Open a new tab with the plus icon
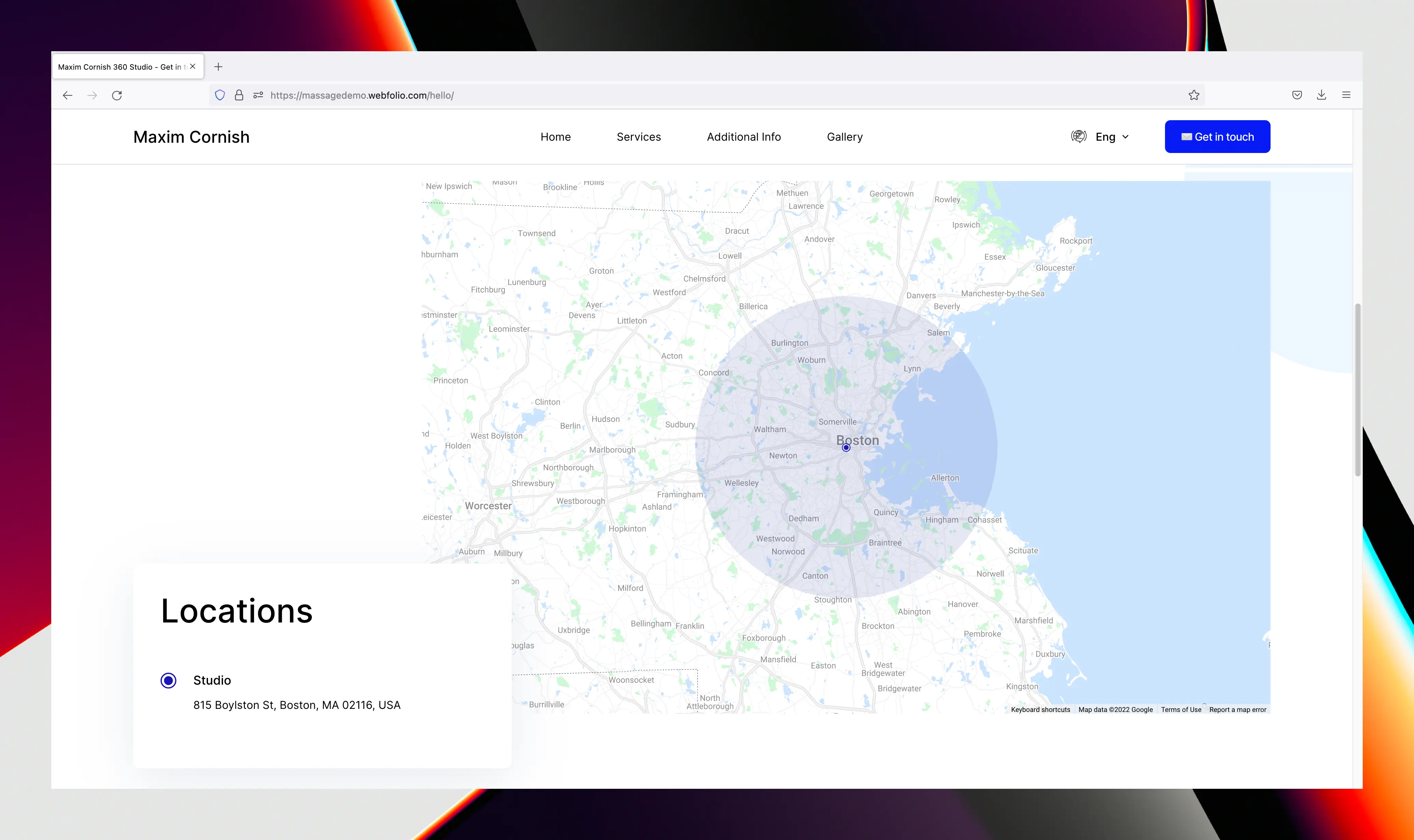1414x840 pixels. click(x=219, y=67)
